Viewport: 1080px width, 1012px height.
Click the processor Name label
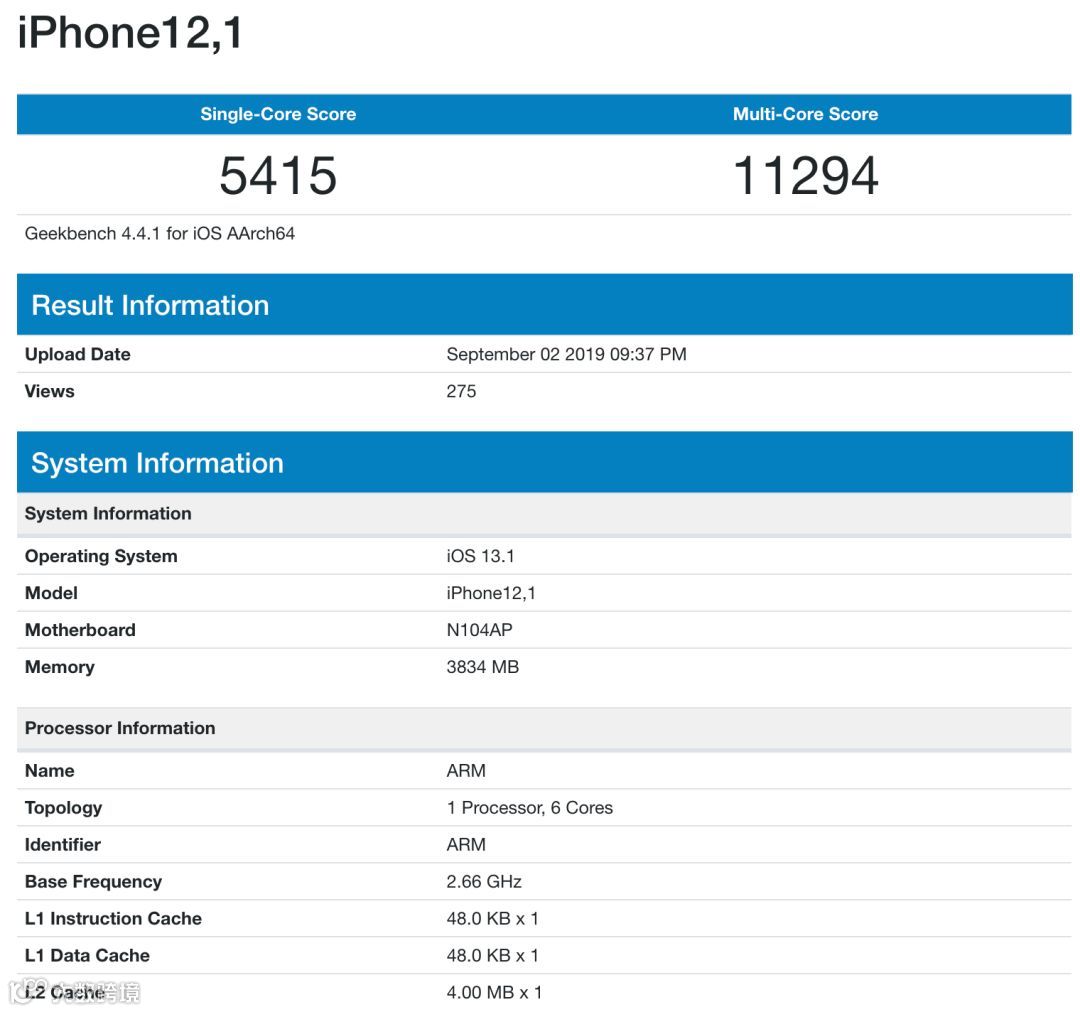click(50, 771)
